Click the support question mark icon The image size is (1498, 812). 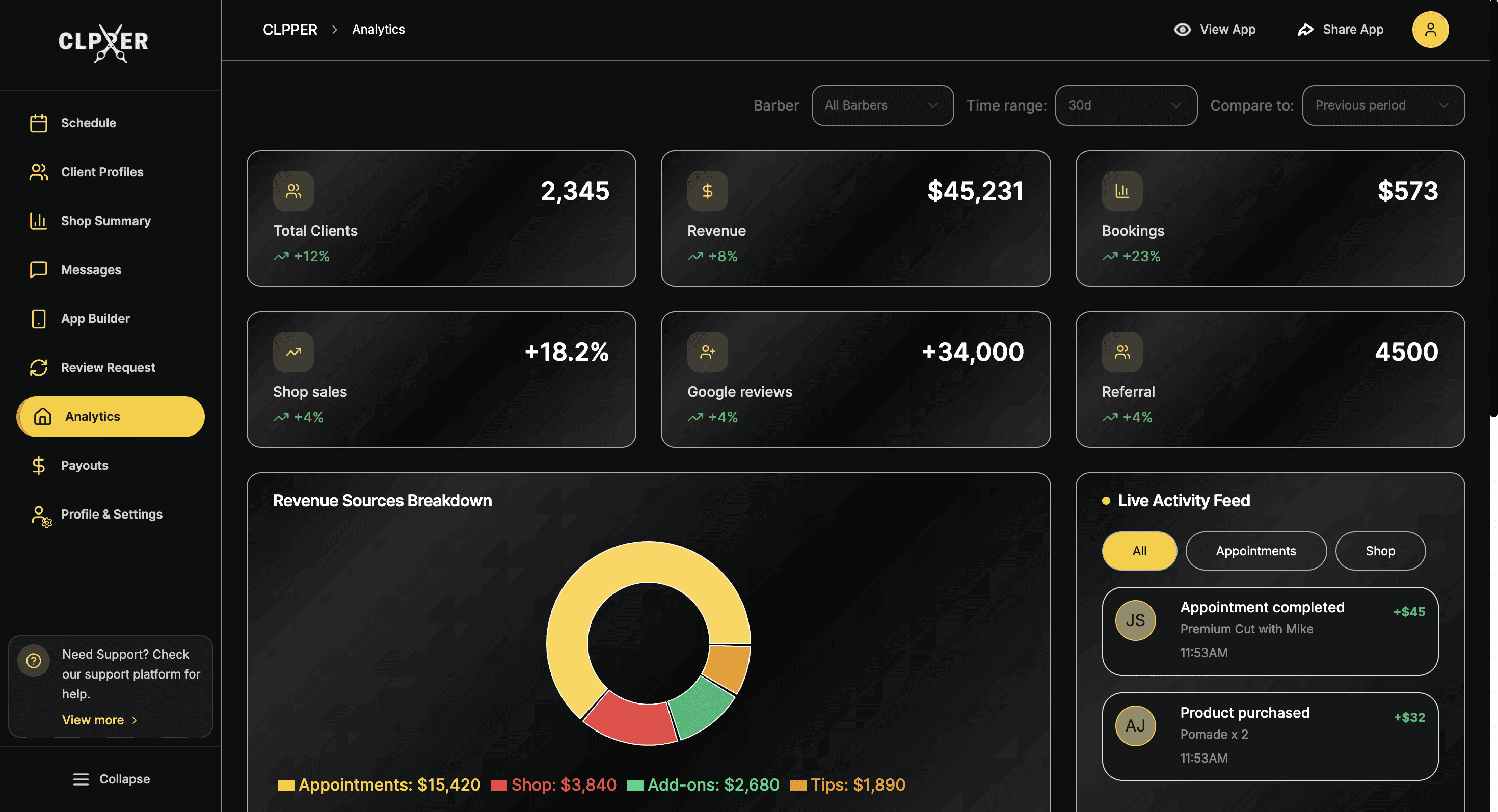[34, 661]
